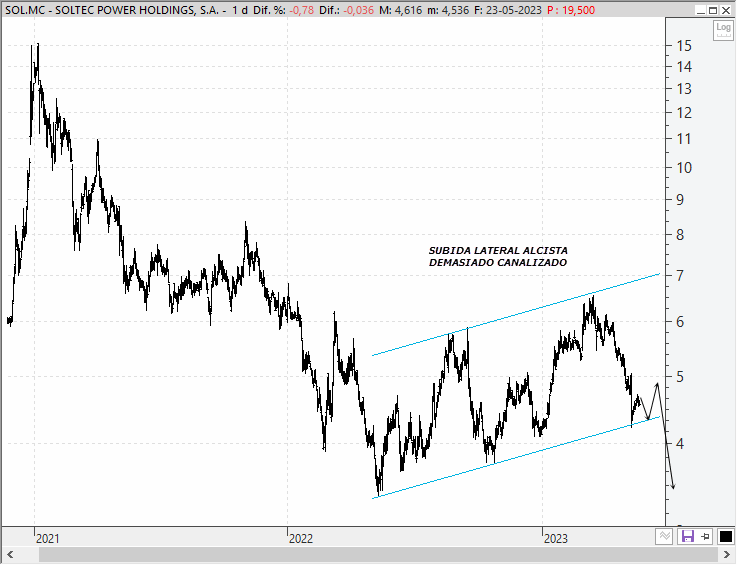
Task: Click the 'Dif. %: -0,78' value
Action: coord(283,10)
